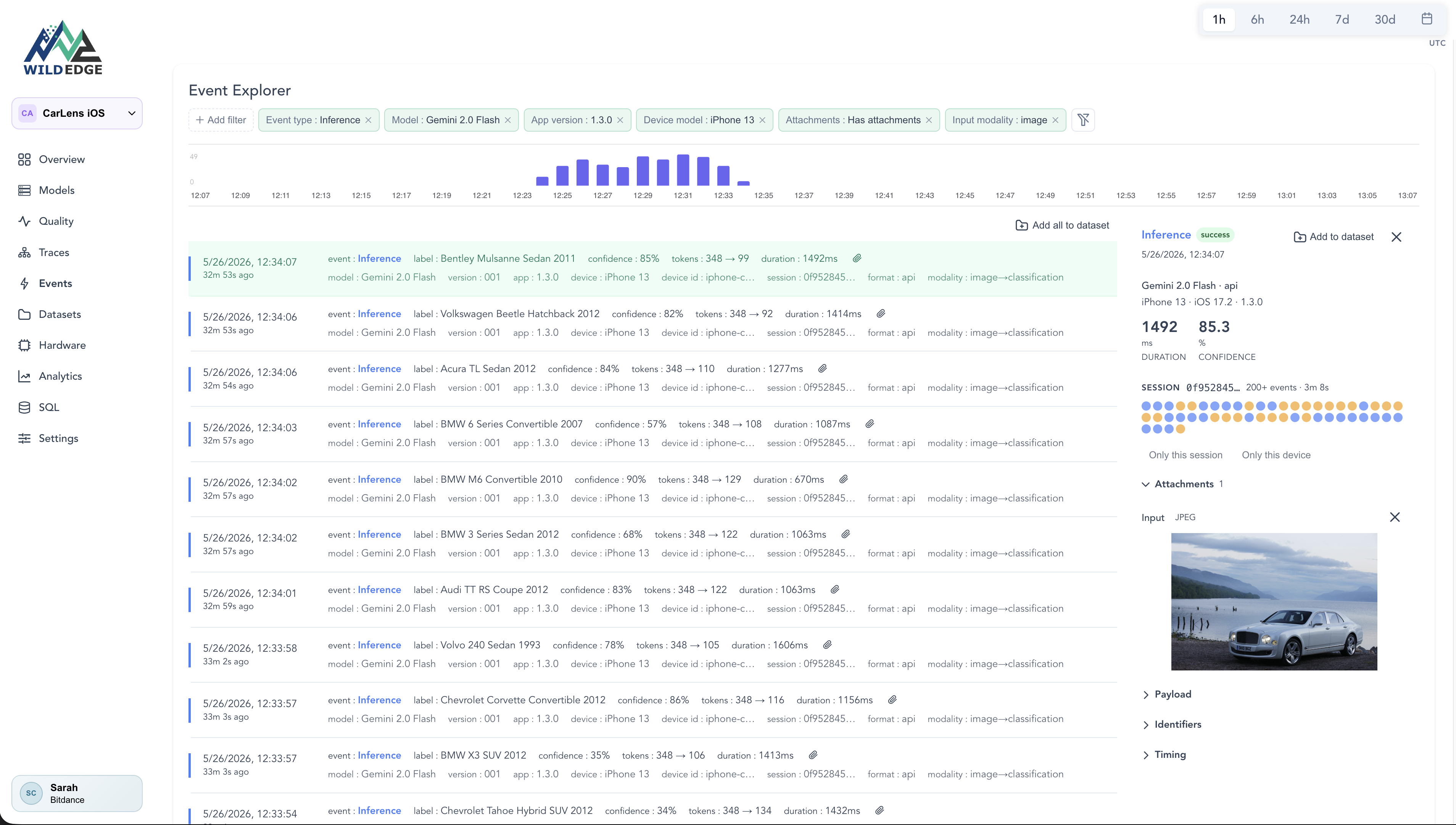Toggle the Only this session filter
The height and width of the screenshot is (825, 1456).
1185,455
